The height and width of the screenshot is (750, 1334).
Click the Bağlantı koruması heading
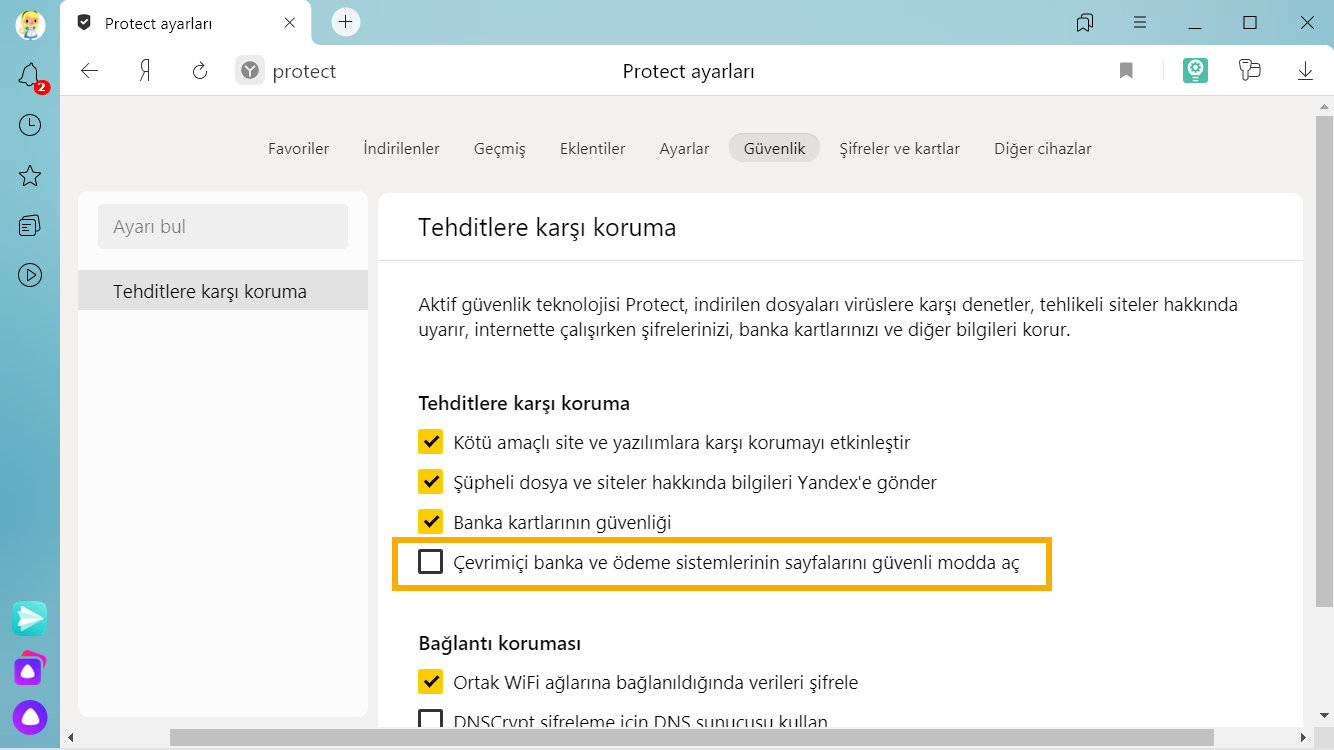click(499, 643)
